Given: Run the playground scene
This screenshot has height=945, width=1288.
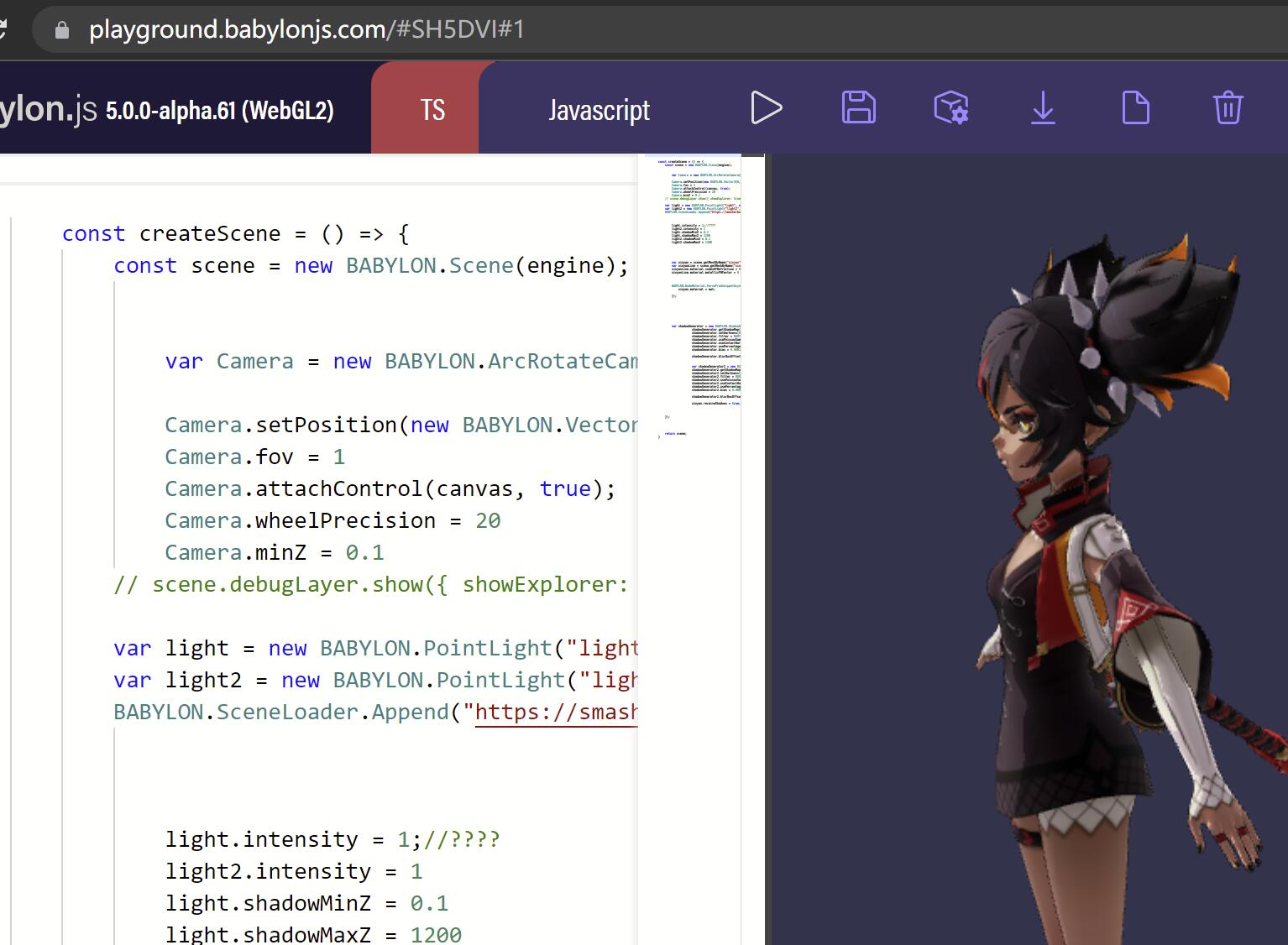Looking at the screenshot, I should [766, 108].
